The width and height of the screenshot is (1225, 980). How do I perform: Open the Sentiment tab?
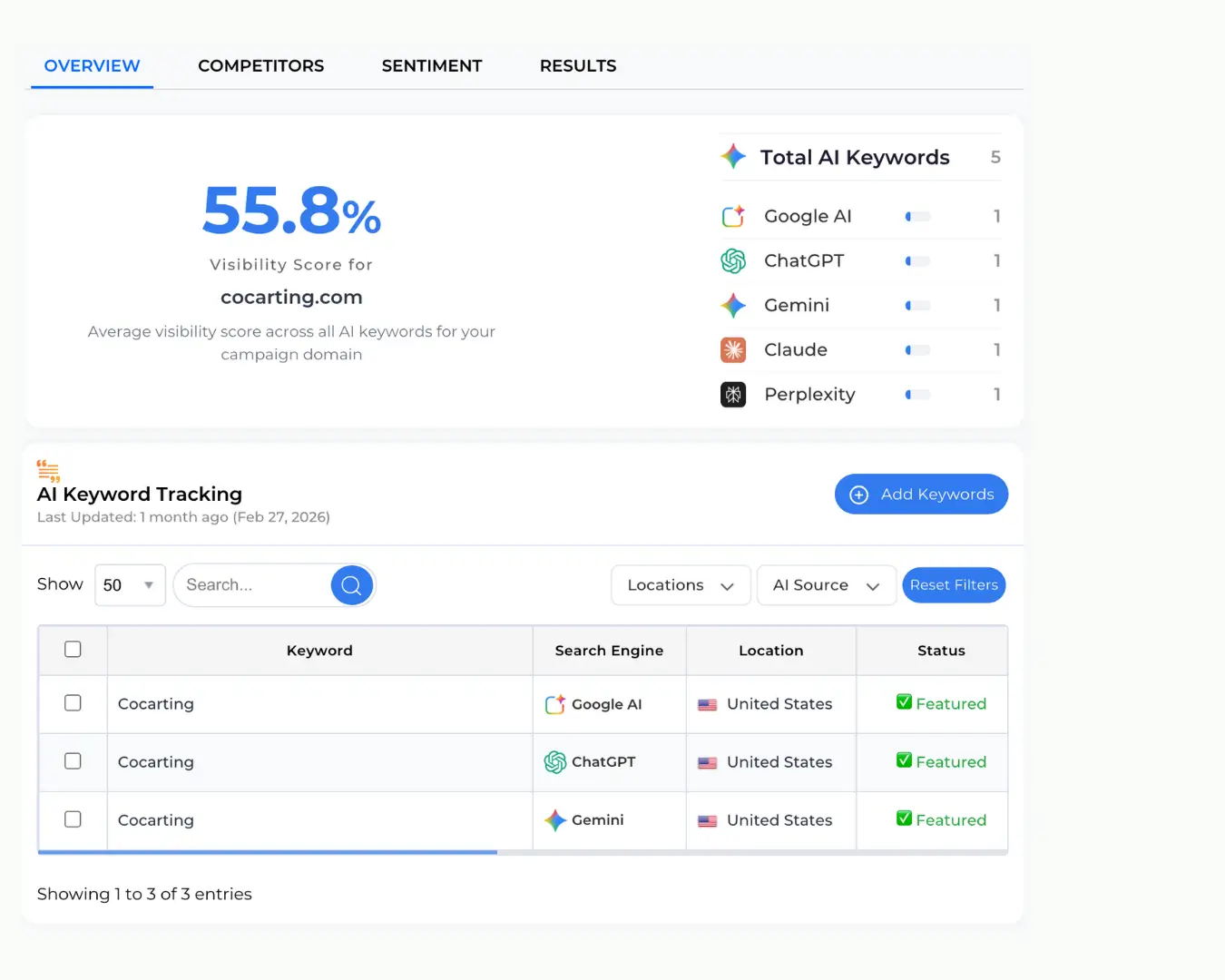tap(432, 65)
